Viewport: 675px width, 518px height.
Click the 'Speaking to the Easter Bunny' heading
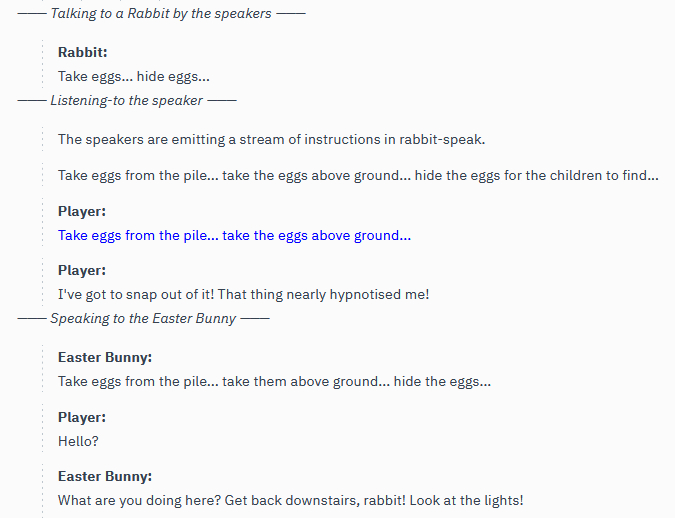point(143,318)
